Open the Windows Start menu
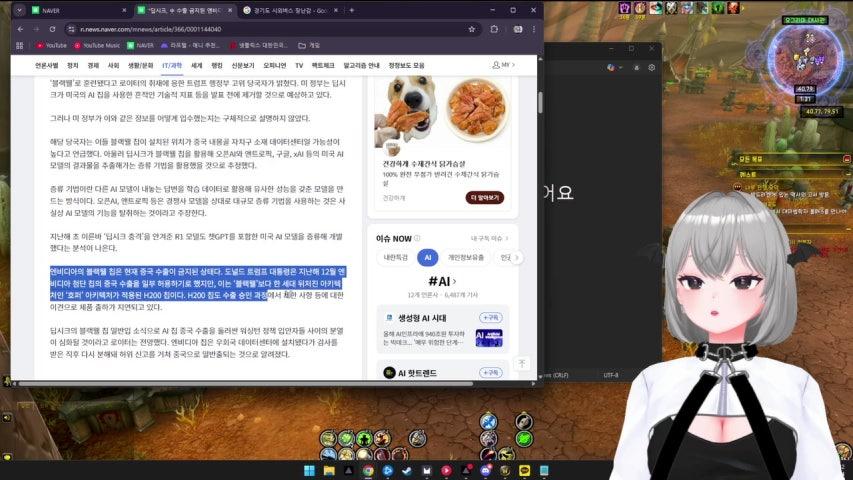Viewport: 853px width, 480px height. 309,470
